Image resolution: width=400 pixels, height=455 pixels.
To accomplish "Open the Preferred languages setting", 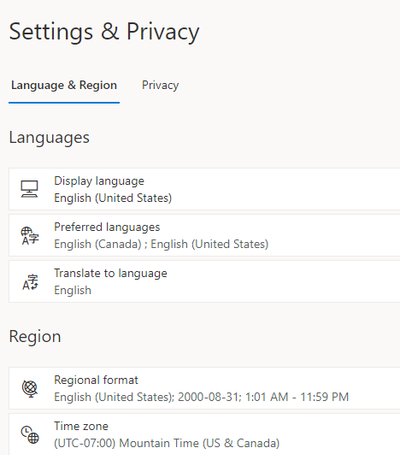I will click(x=204, y=235).
